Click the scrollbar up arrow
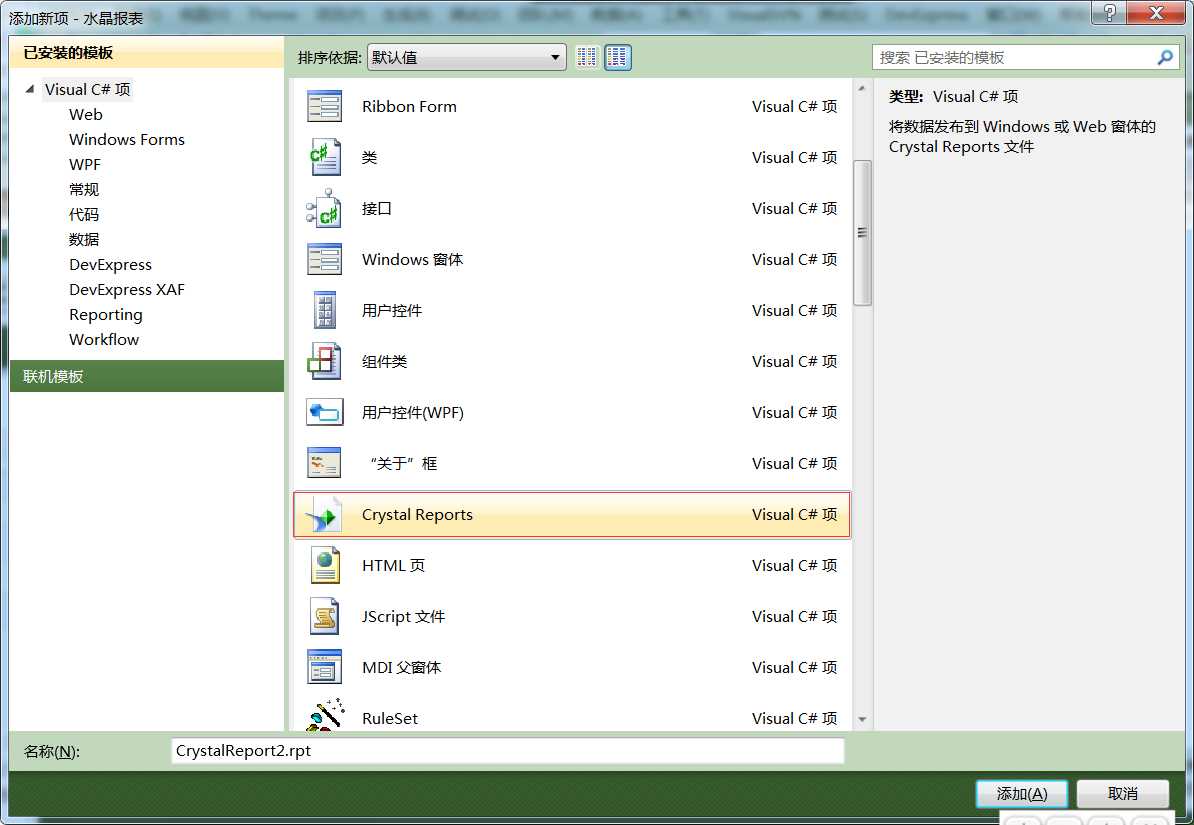This screenshot has width=1194, height=825. point(862,88)
